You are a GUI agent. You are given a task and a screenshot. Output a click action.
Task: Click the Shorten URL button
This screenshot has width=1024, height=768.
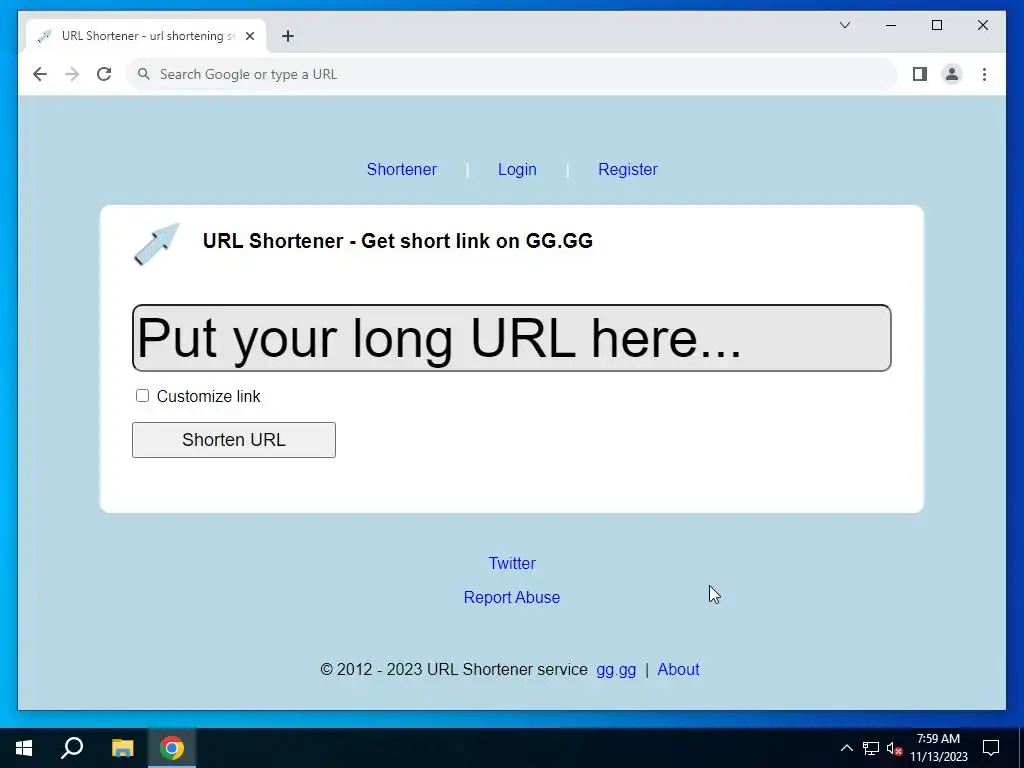point(234,440)
